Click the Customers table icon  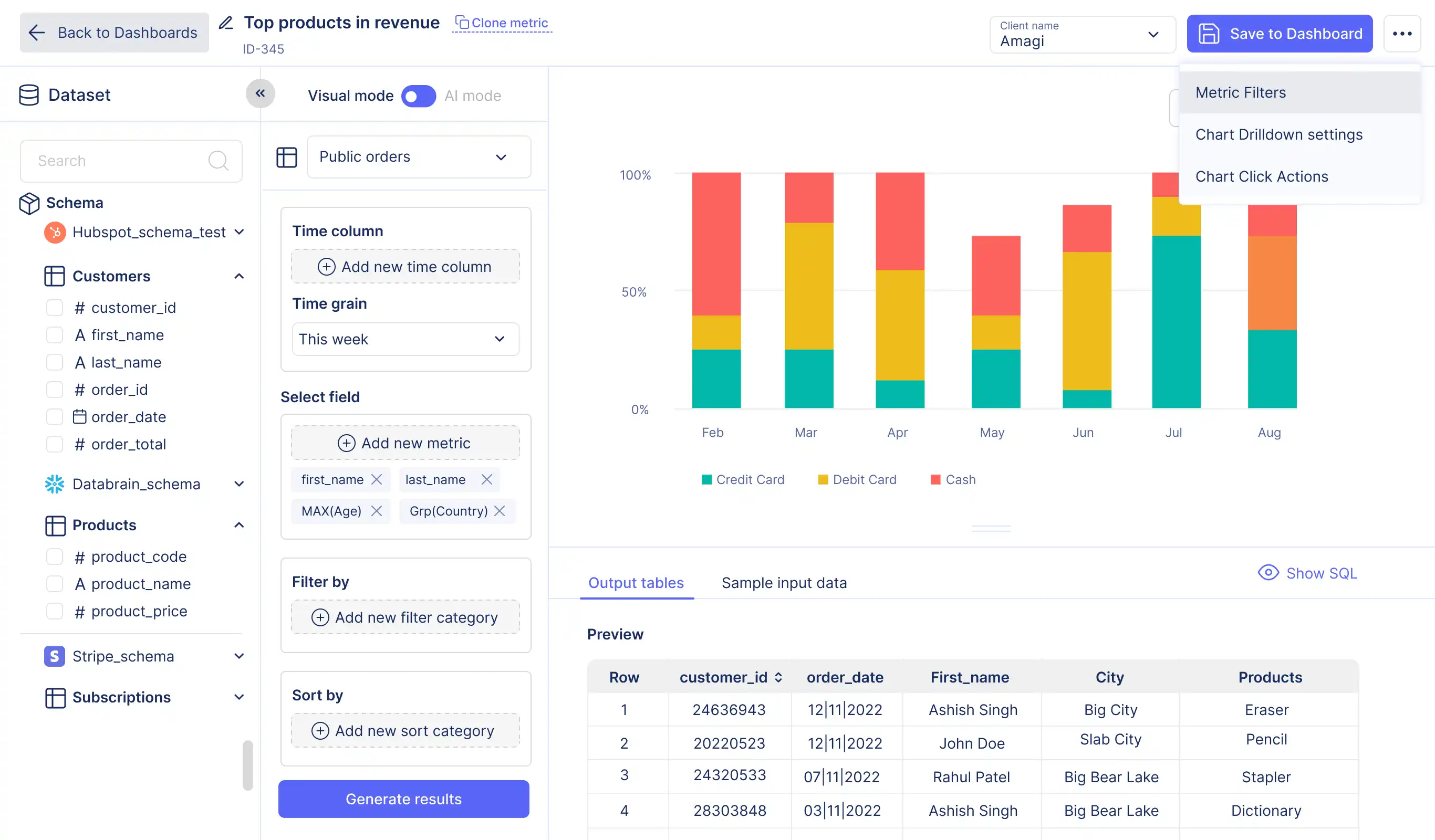[55, 276]
